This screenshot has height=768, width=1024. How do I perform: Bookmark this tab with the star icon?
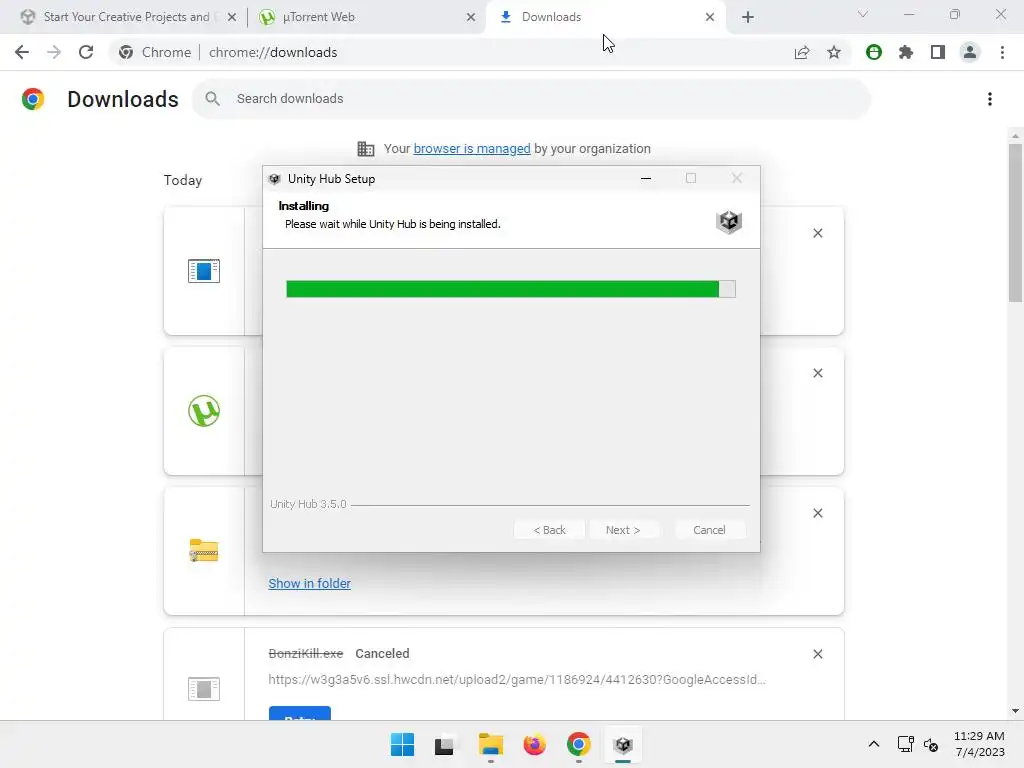834,52
